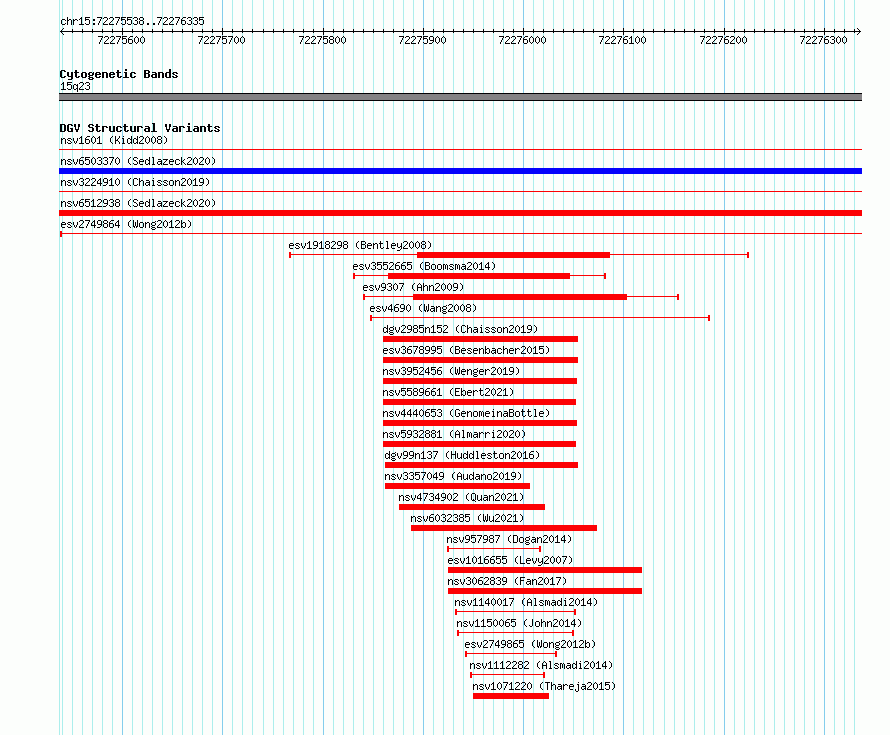Open nsv4734902 (Quan2021) label
This screenshot has width=890, height=735.
[x=461, y=497]
